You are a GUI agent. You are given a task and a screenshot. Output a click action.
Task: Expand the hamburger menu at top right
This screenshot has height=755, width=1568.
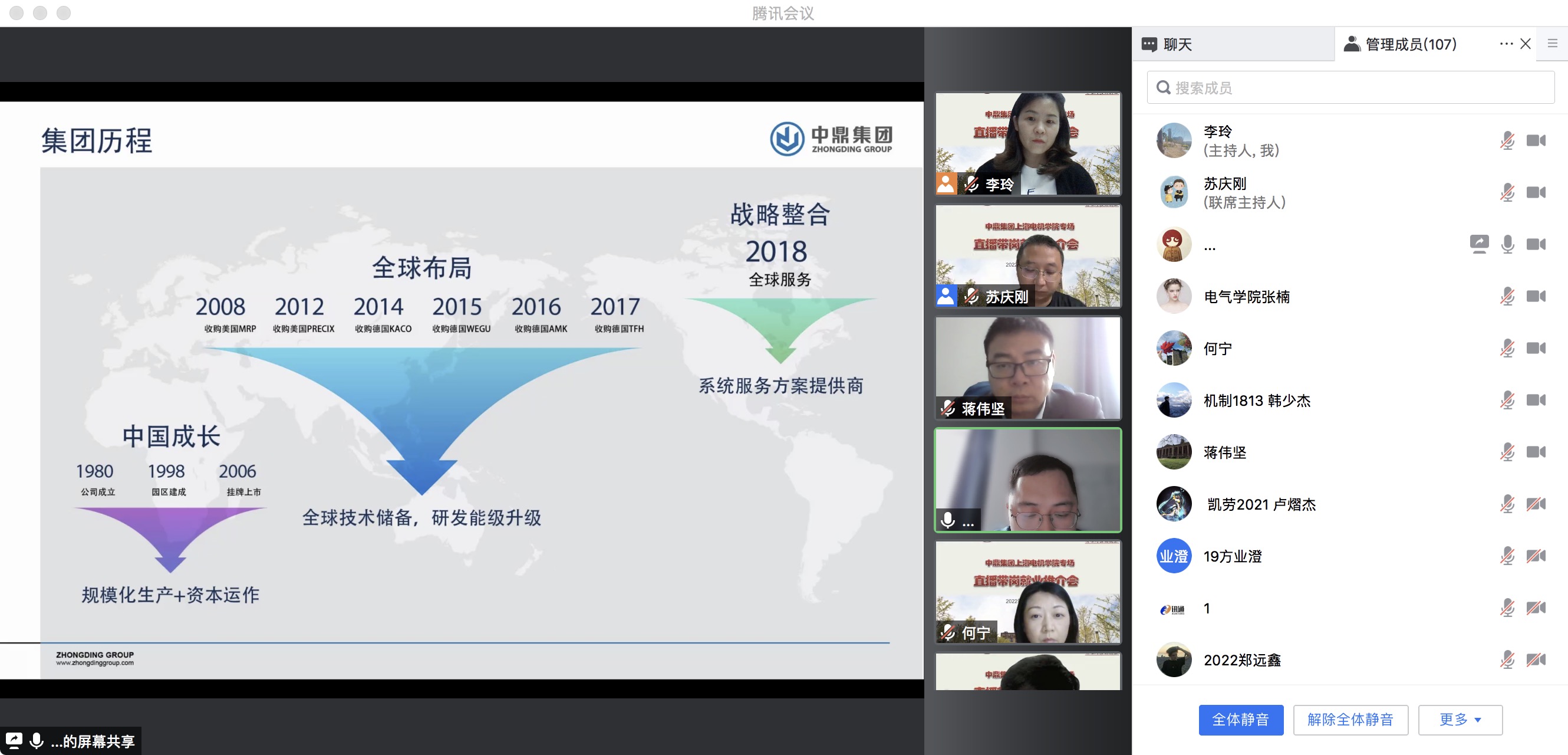coord(1552,44)
